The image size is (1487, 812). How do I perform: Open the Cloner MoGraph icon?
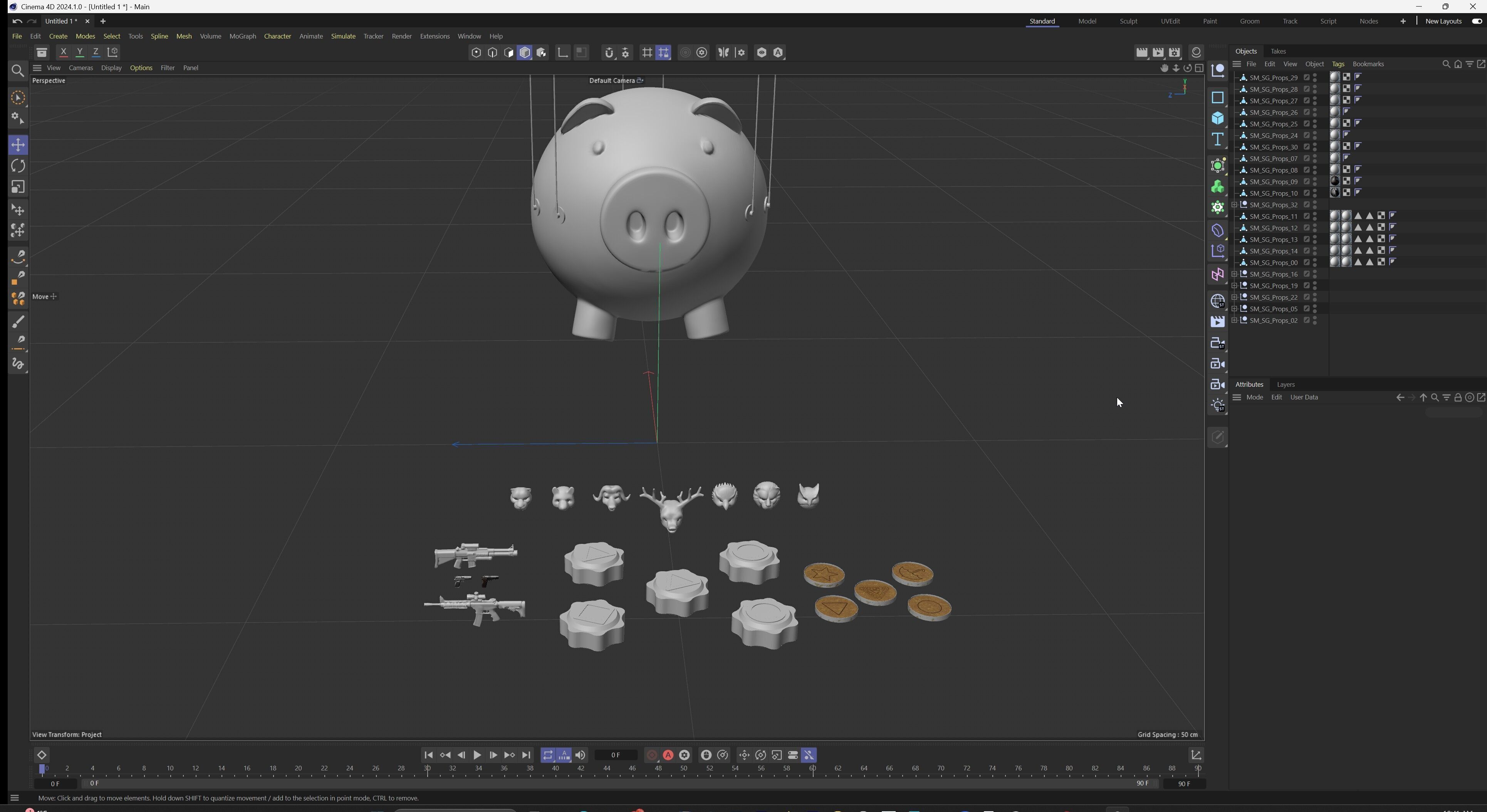tap(1217, 187)
